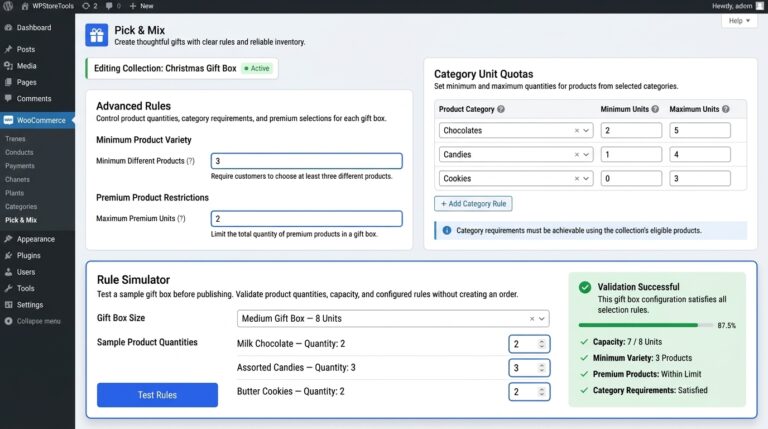768x429 pixels.
Task: Click the Candies Minimum Units field
Action: pyautogui.click(x=631, y=154)
